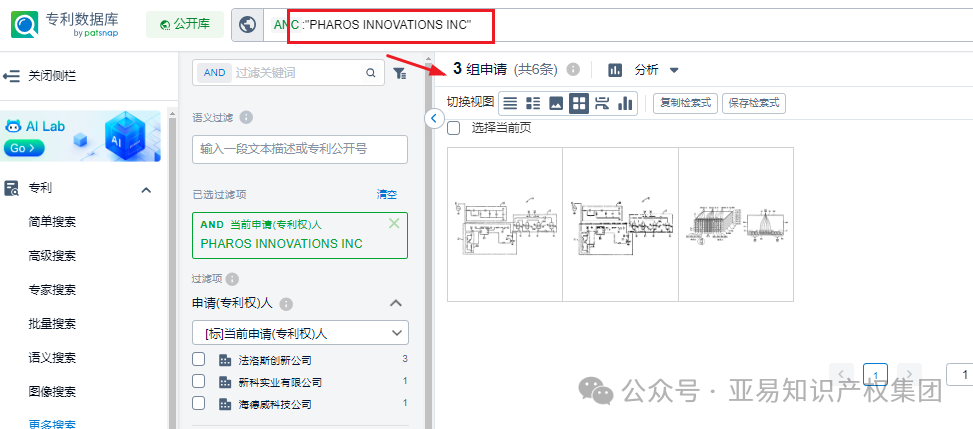This screenshot has height=429, width=973.
Task: Open the globe region selector icon
Action: click(248, 25)
